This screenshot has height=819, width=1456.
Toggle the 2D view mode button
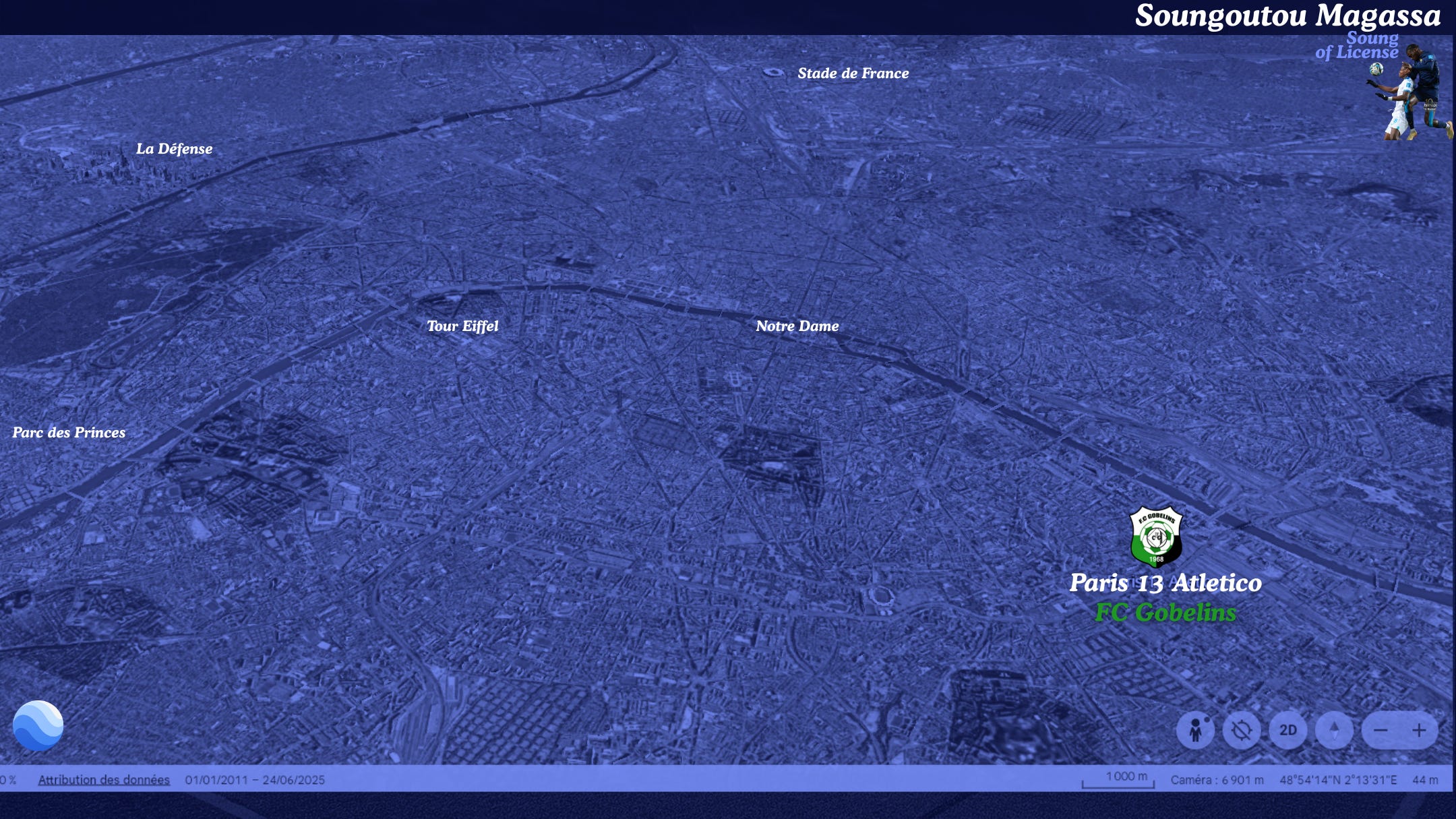[x=1287, y=730]
